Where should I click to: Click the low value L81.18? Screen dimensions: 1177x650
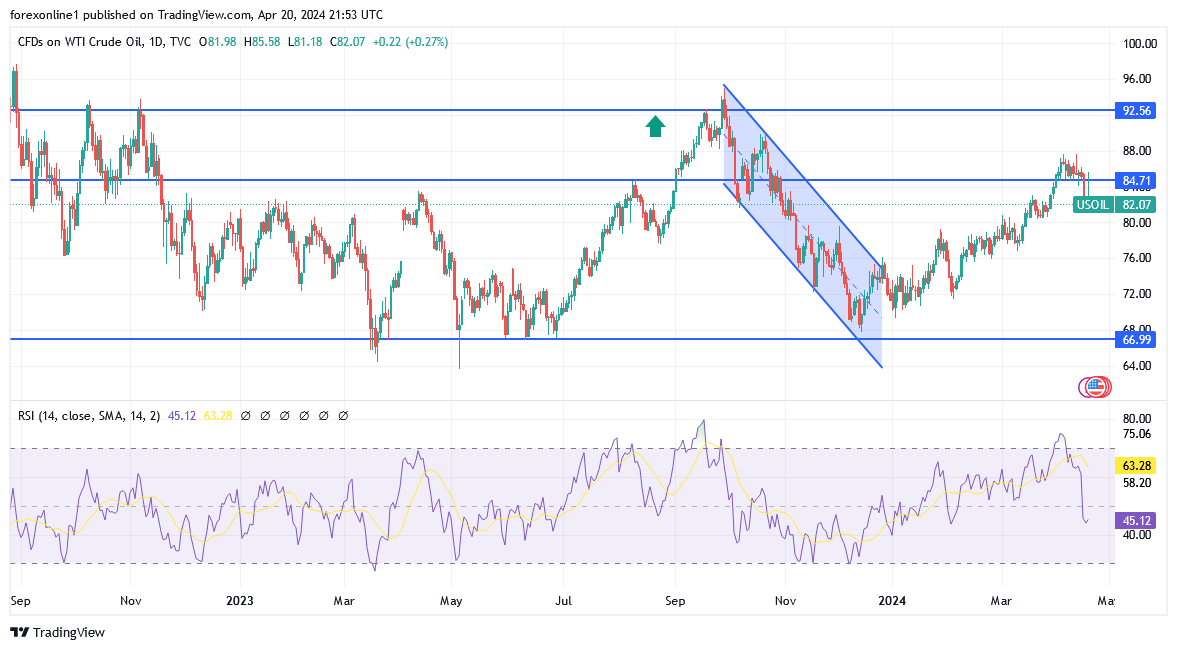[x=305, y=42]
